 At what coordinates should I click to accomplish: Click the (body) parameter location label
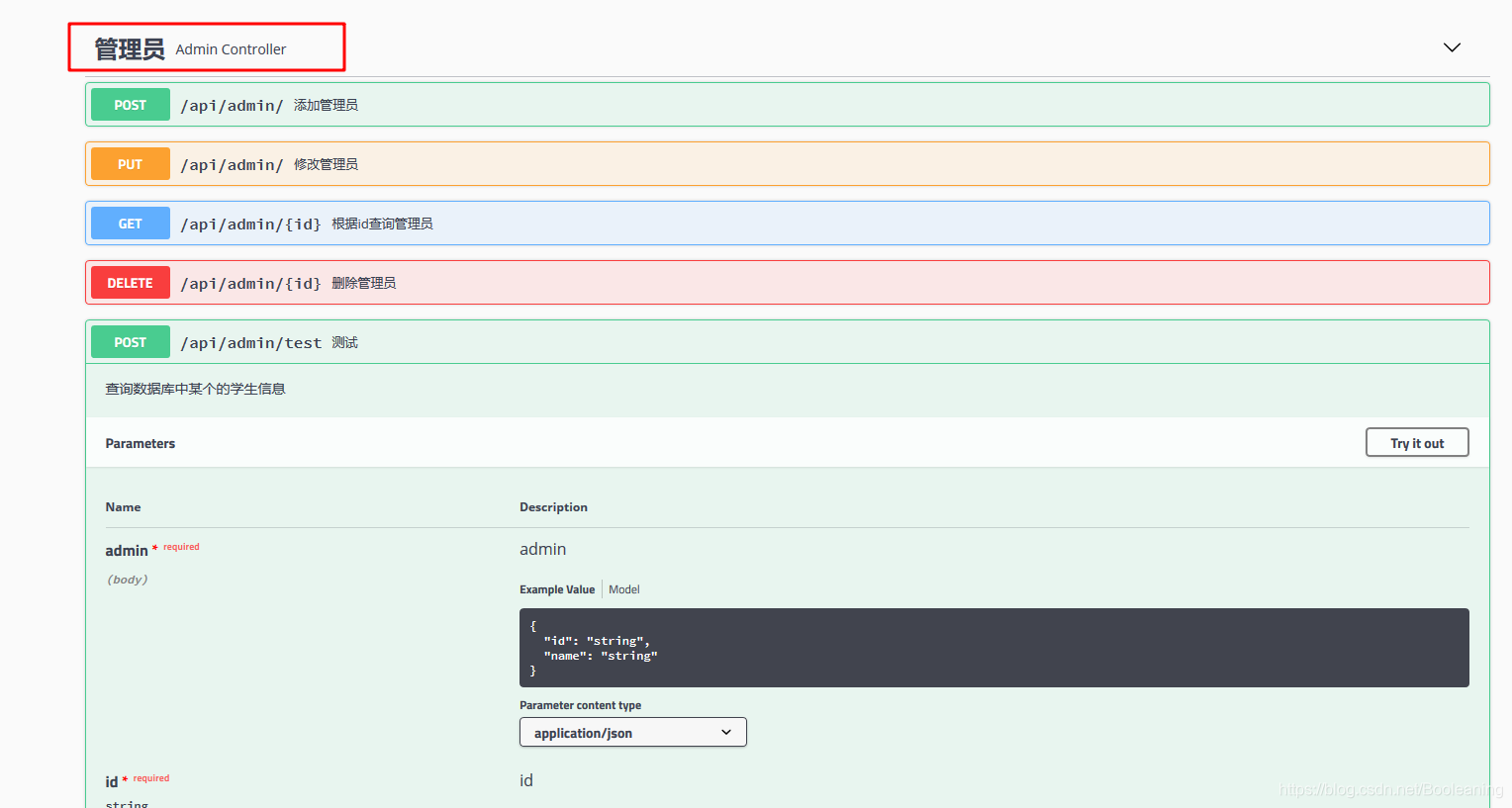(128, 580)
